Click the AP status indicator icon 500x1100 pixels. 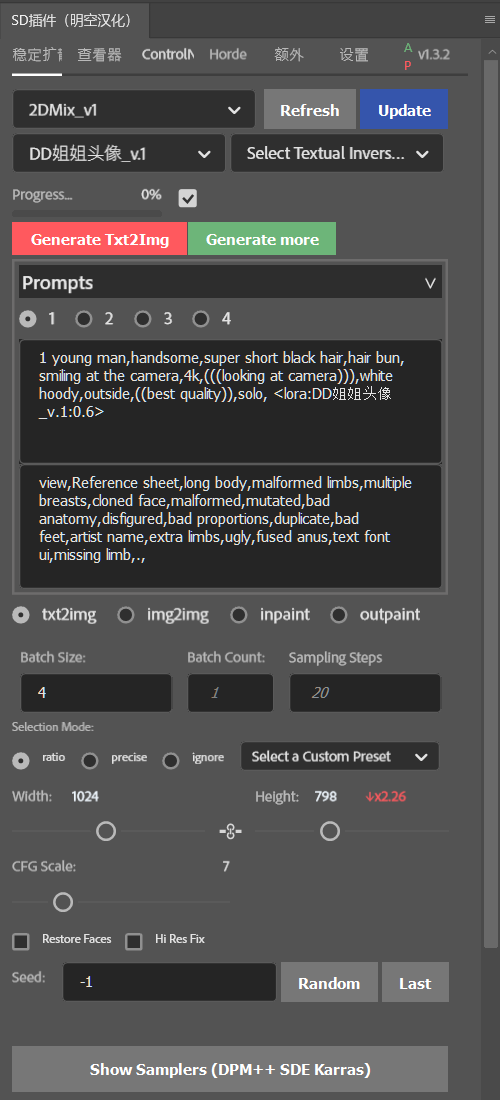pos(408,55)
